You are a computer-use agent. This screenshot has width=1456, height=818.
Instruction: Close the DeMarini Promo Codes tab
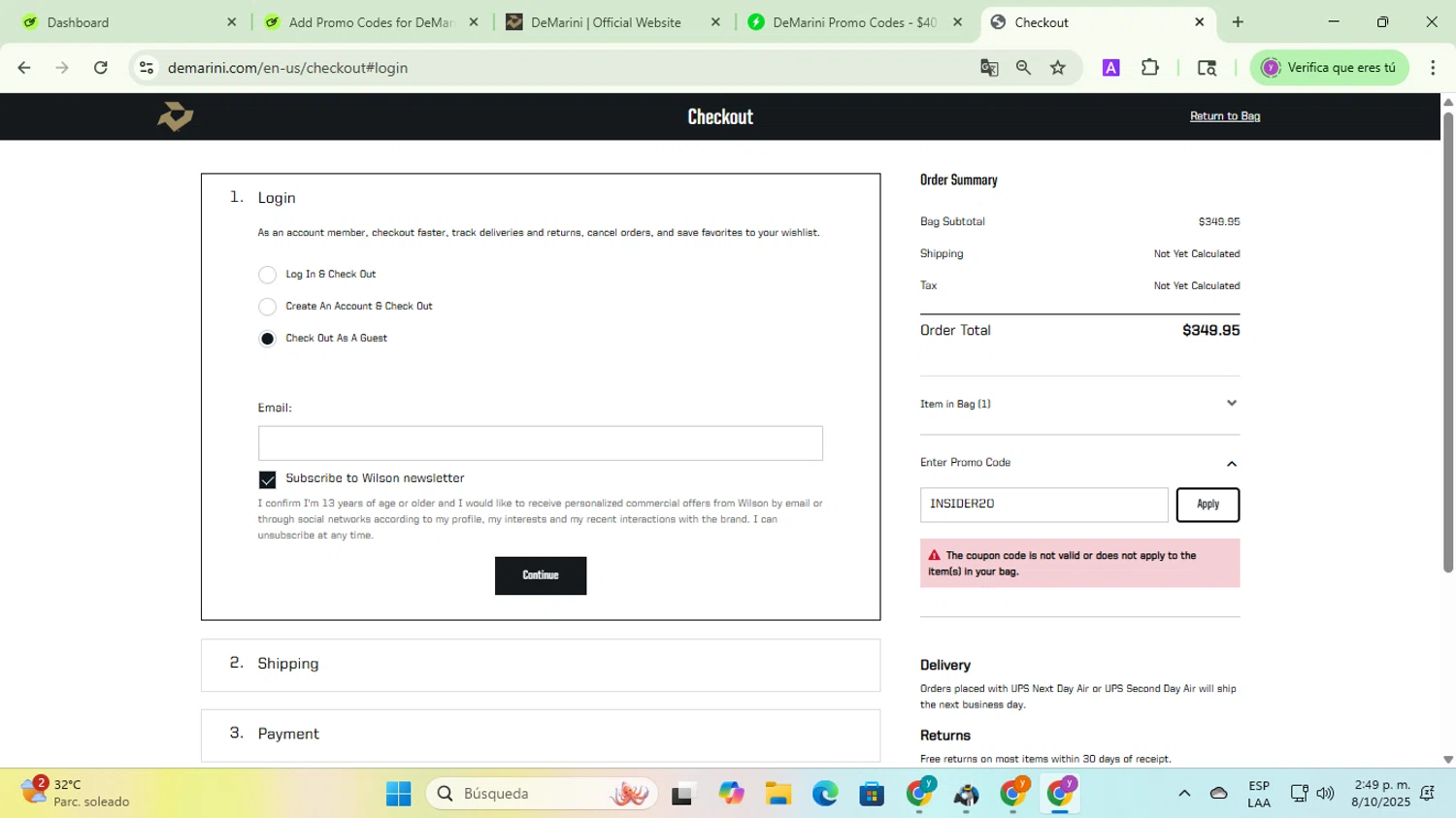(x=957, y=22)
